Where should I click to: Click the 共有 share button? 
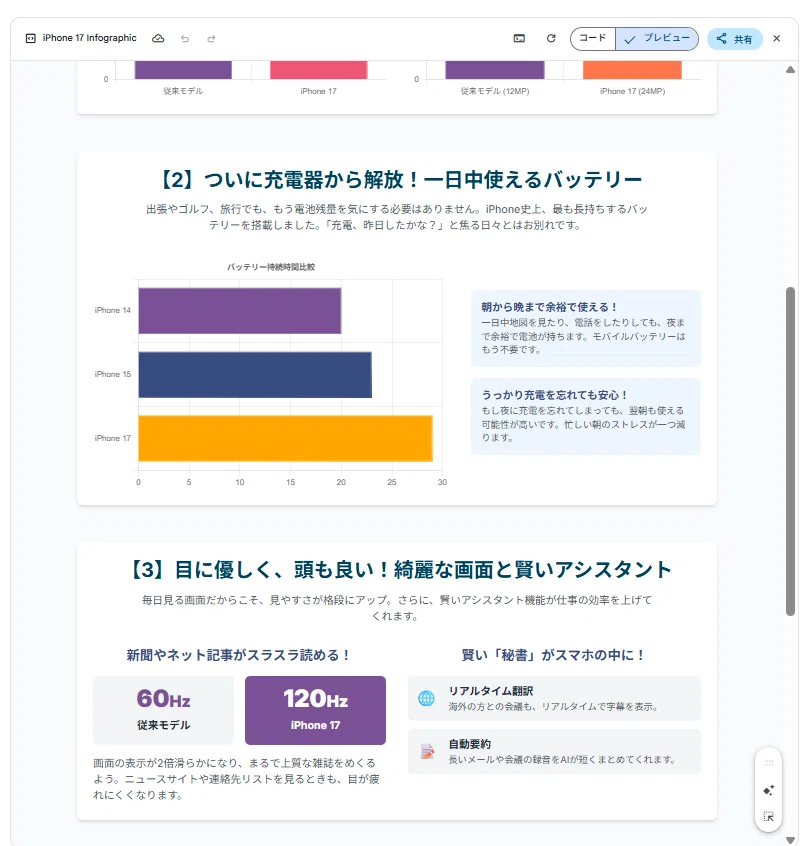tap(734, 39)
